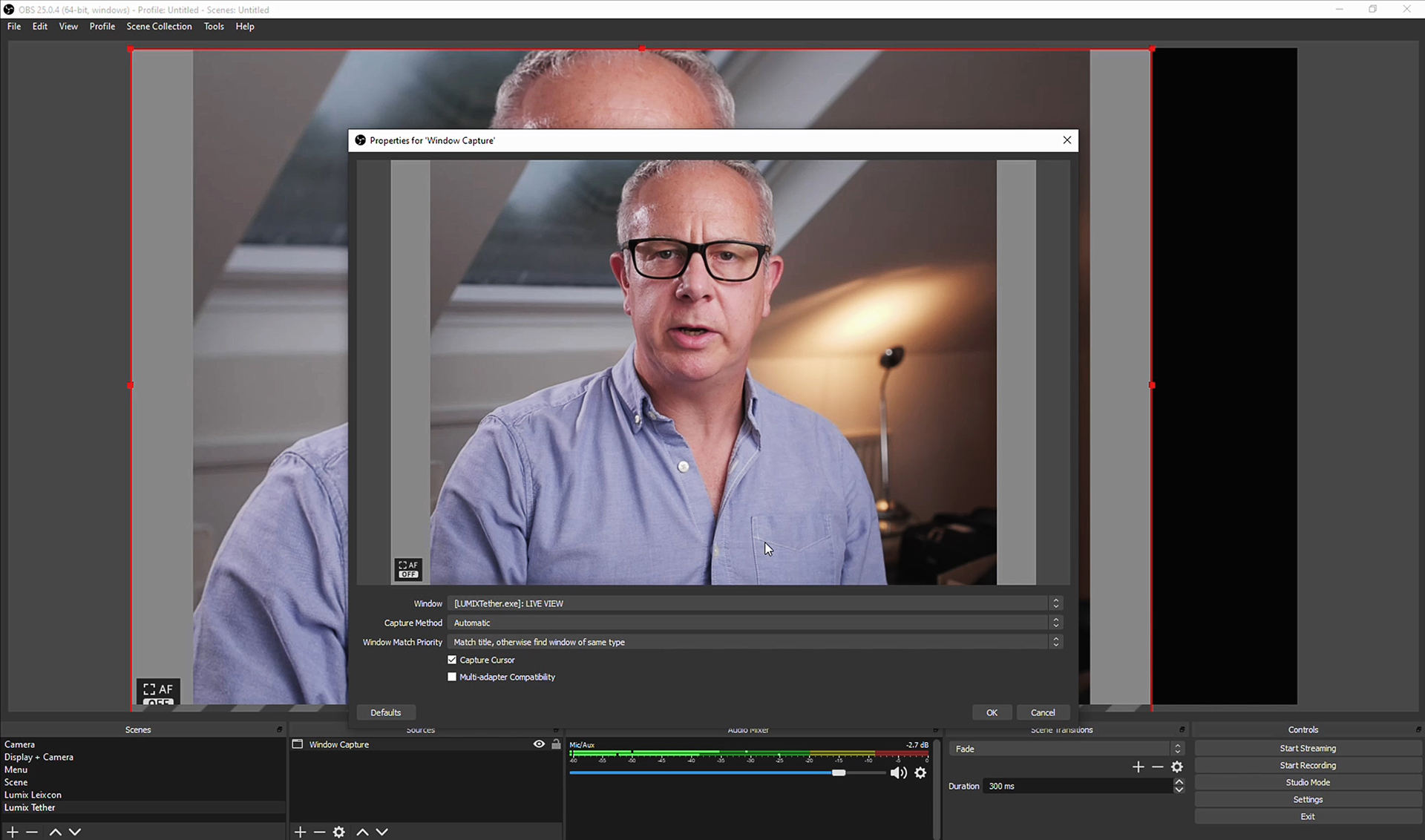Add a new scene with the plus icon
The height and width of the screenshot is (840, 1425).
13,833
